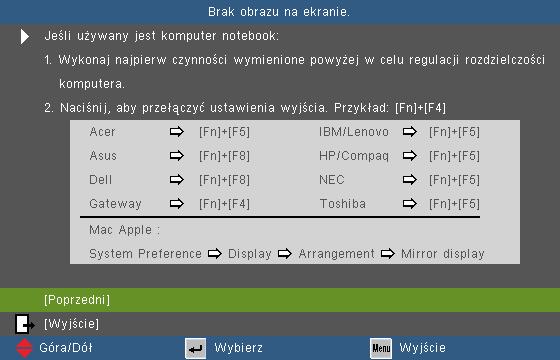Click the arrow between Display and Arrangement
The image size is (560, 360).
(x=285, y=254)
